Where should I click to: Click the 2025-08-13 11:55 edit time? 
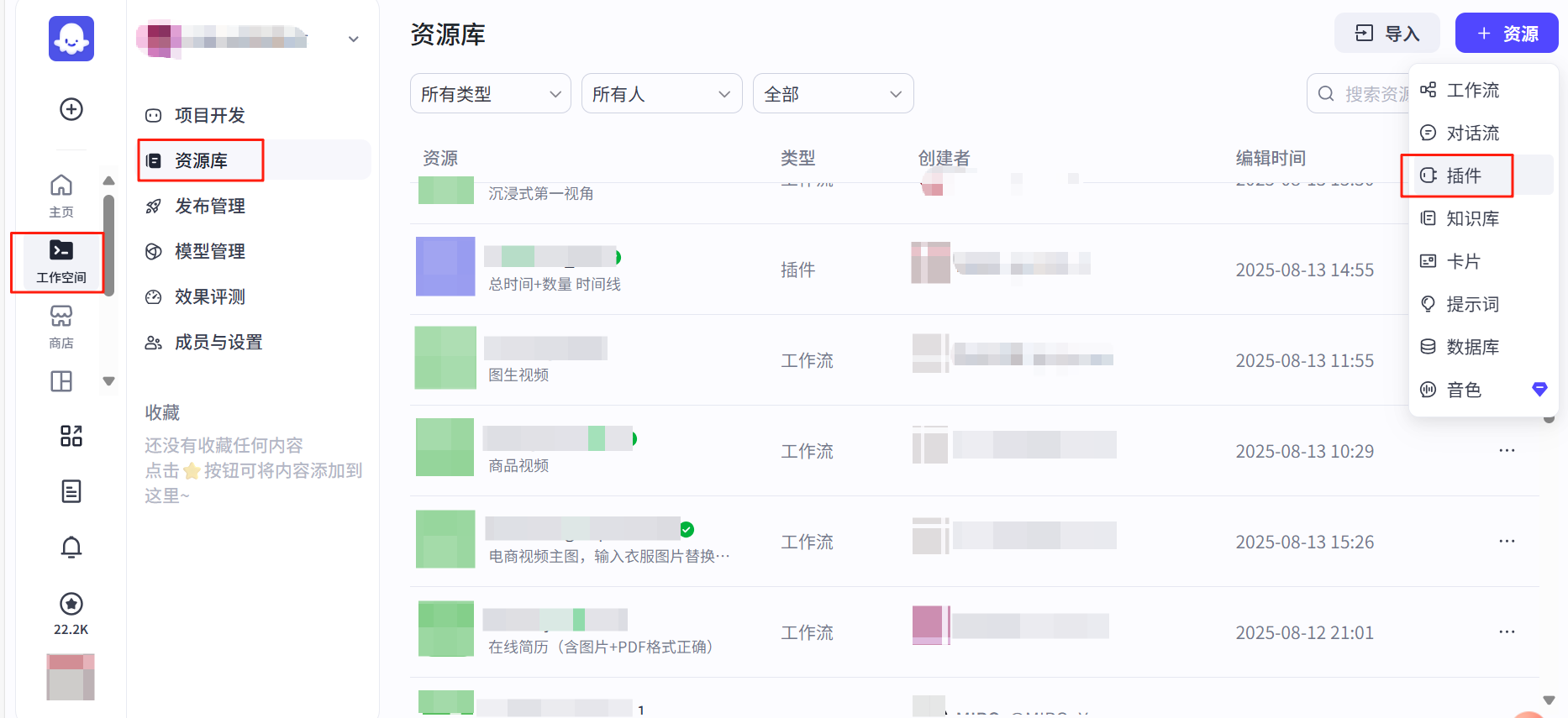pos(1304,361)
